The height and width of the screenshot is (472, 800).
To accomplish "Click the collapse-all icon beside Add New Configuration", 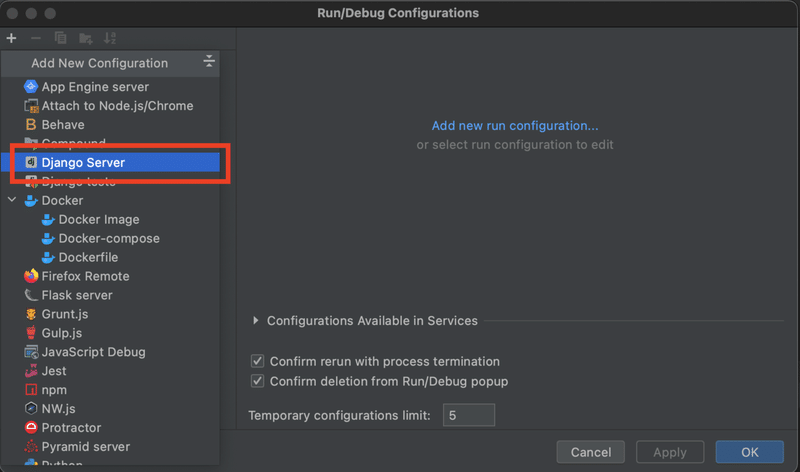I will point(209,62).
